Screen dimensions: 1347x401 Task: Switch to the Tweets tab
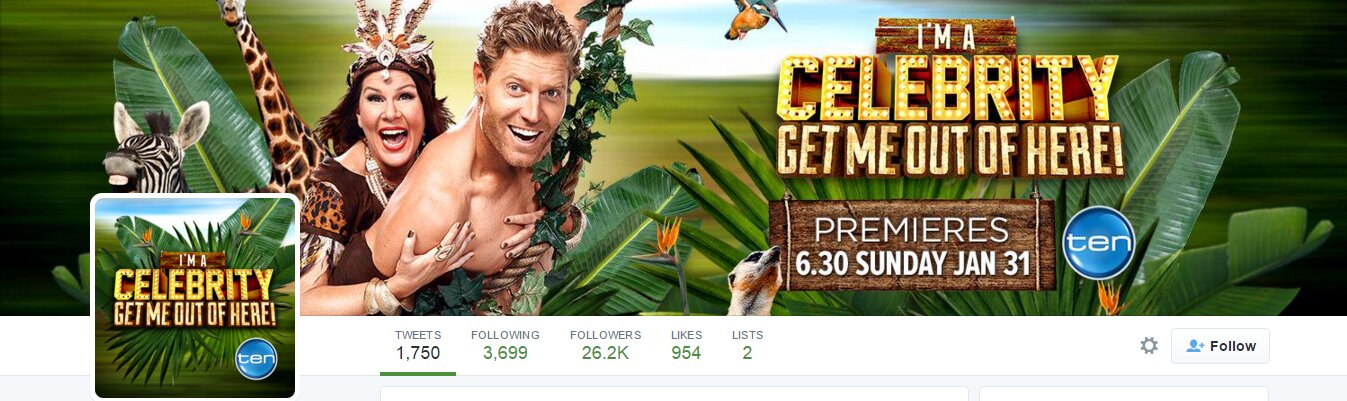tap(418, 345)
